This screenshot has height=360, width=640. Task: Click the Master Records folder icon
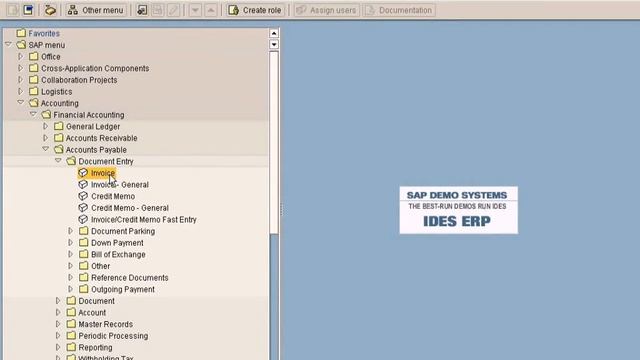tap(71, 324)
